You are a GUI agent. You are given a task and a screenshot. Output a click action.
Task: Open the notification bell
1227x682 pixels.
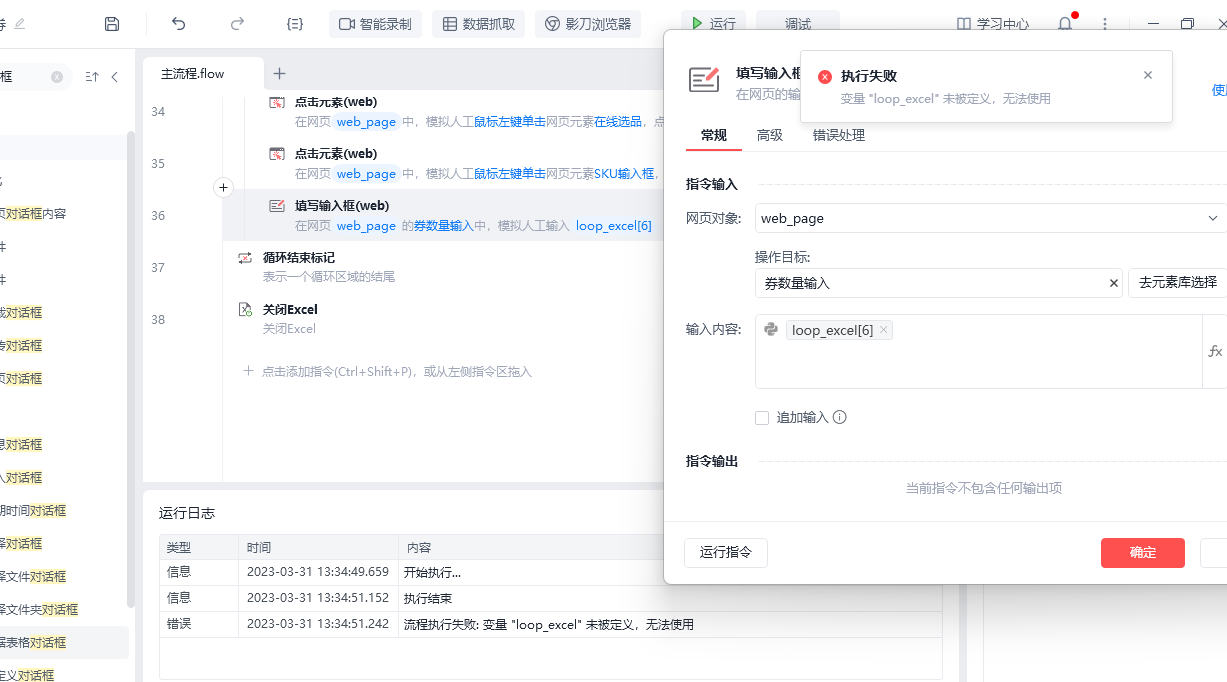click(1064, 24)
